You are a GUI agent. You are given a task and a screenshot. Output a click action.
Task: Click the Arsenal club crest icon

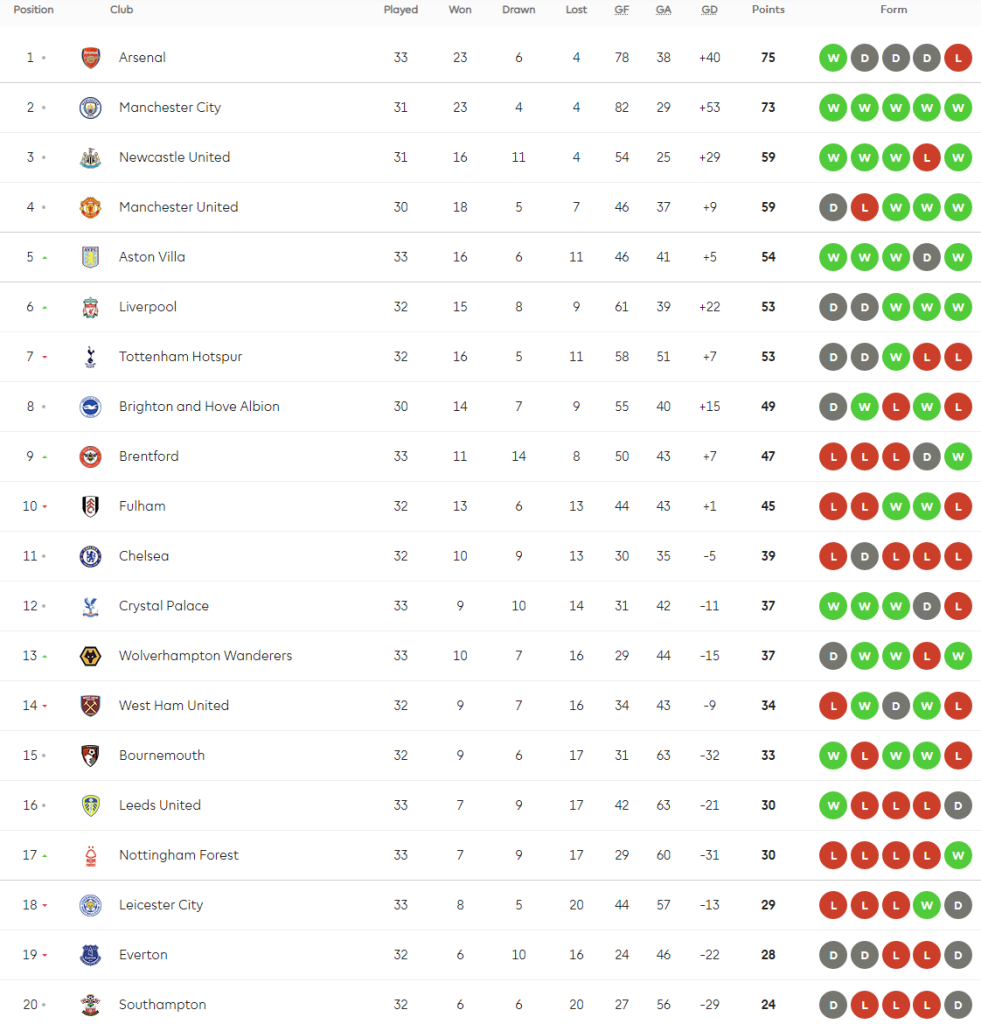click(x=91, y=58)
